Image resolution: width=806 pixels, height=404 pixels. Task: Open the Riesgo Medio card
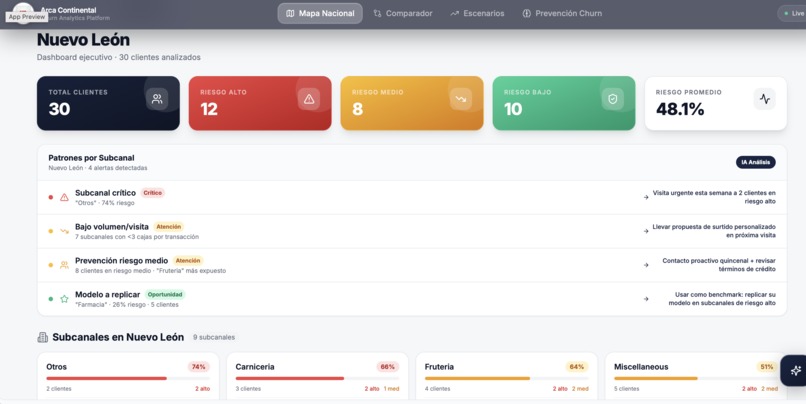[x=412, y=103]
